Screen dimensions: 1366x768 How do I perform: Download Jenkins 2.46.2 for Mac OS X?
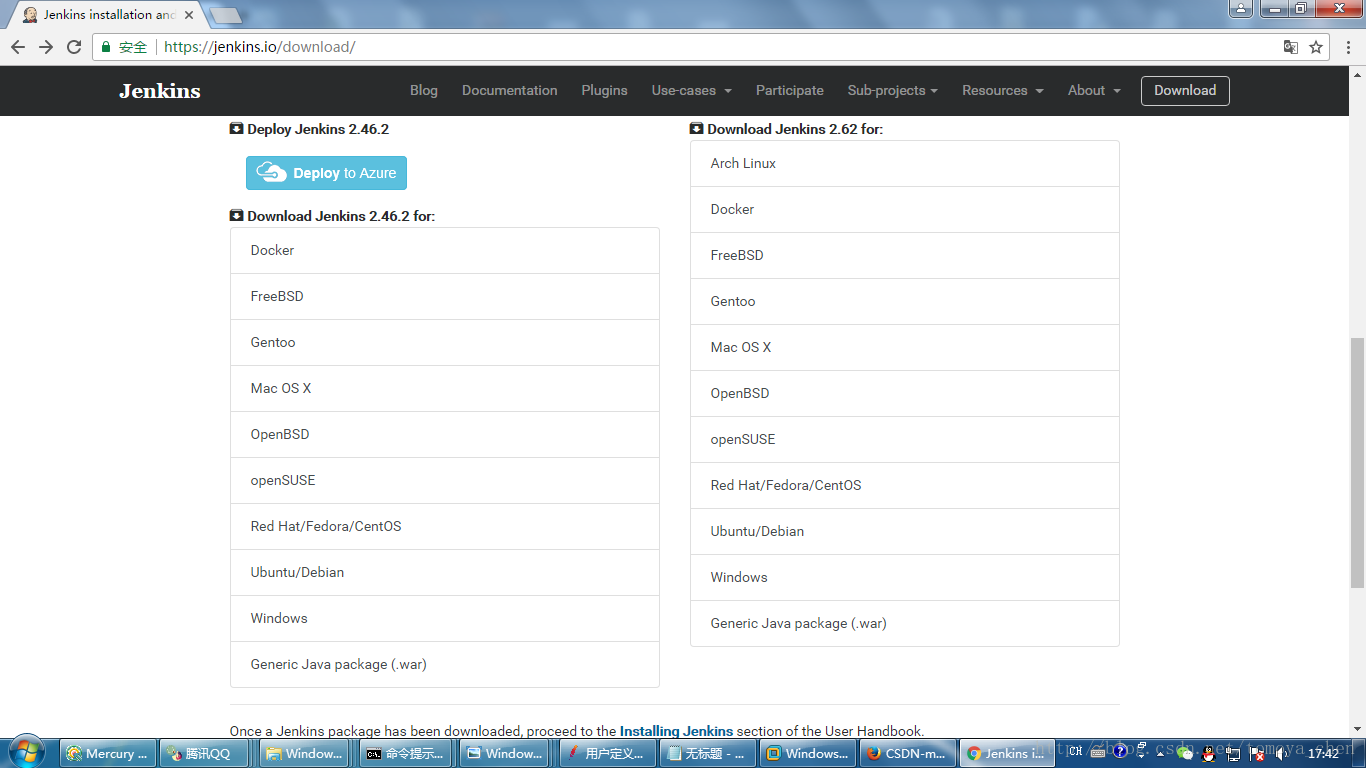click(x=445, y=389)
